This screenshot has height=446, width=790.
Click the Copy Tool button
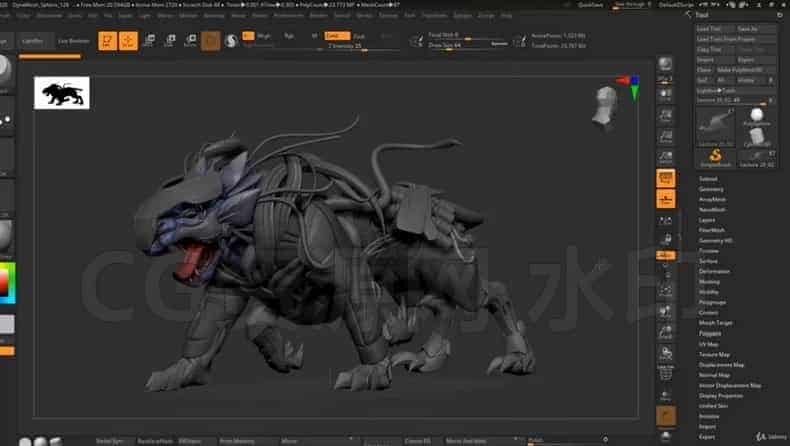coord(715,49)
